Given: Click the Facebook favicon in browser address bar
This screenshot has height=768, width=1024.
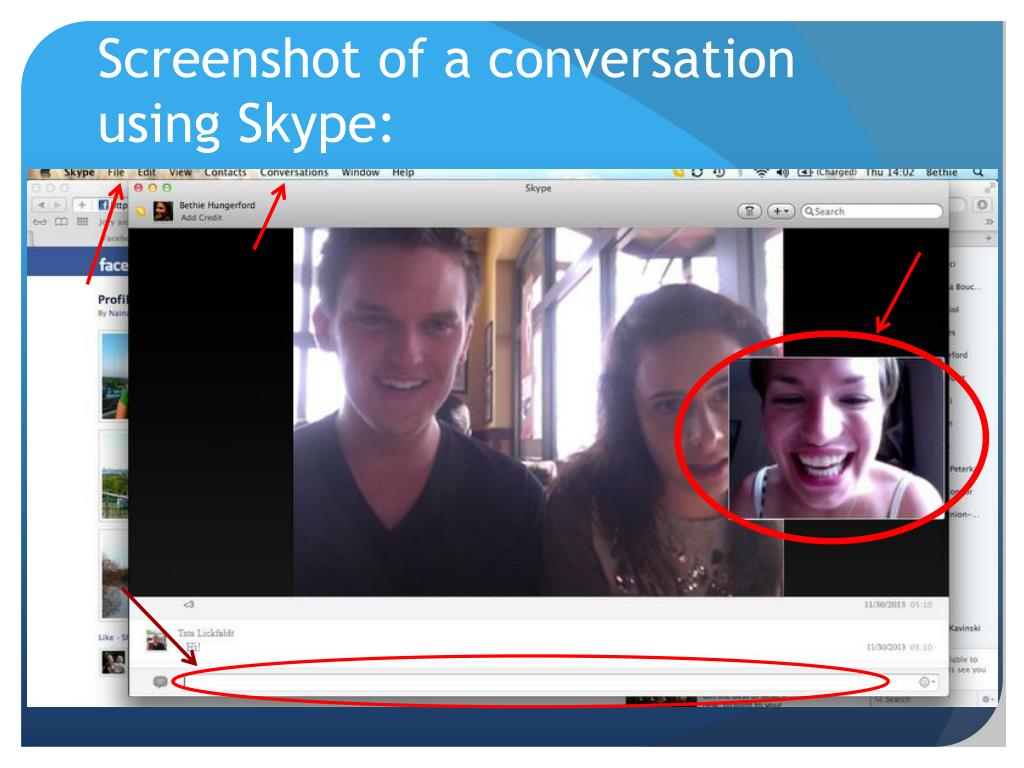Looking at the screenshot, I should 103,205.
